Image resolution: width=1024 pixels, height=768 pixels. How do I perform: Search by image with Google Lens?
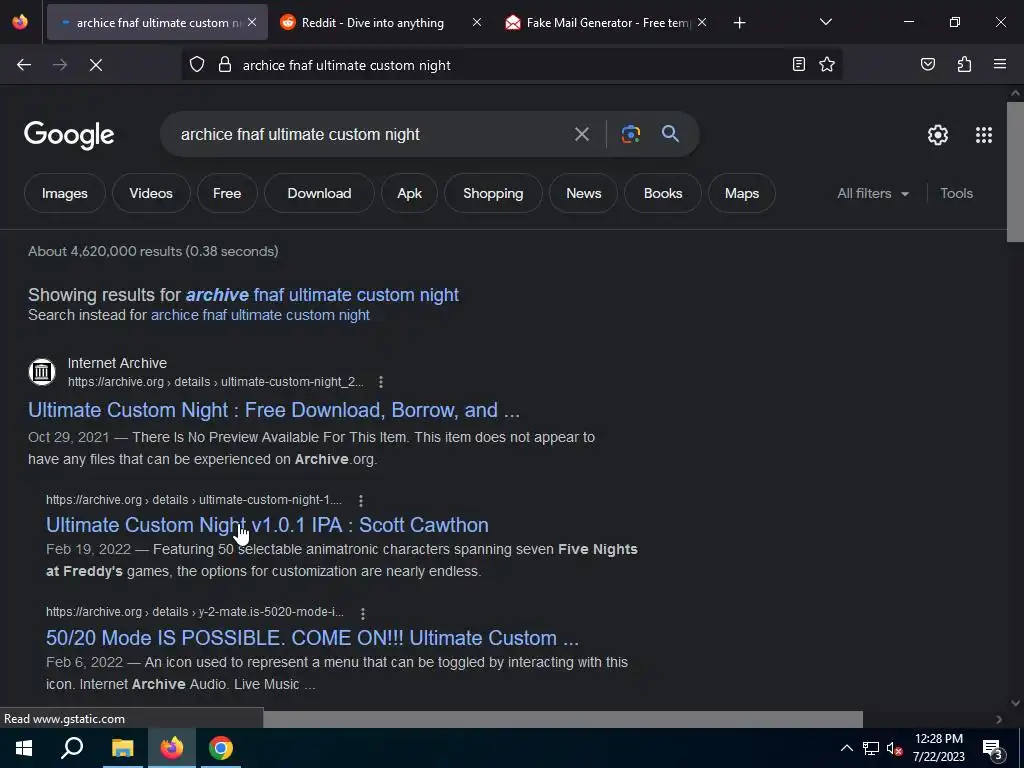630,135
